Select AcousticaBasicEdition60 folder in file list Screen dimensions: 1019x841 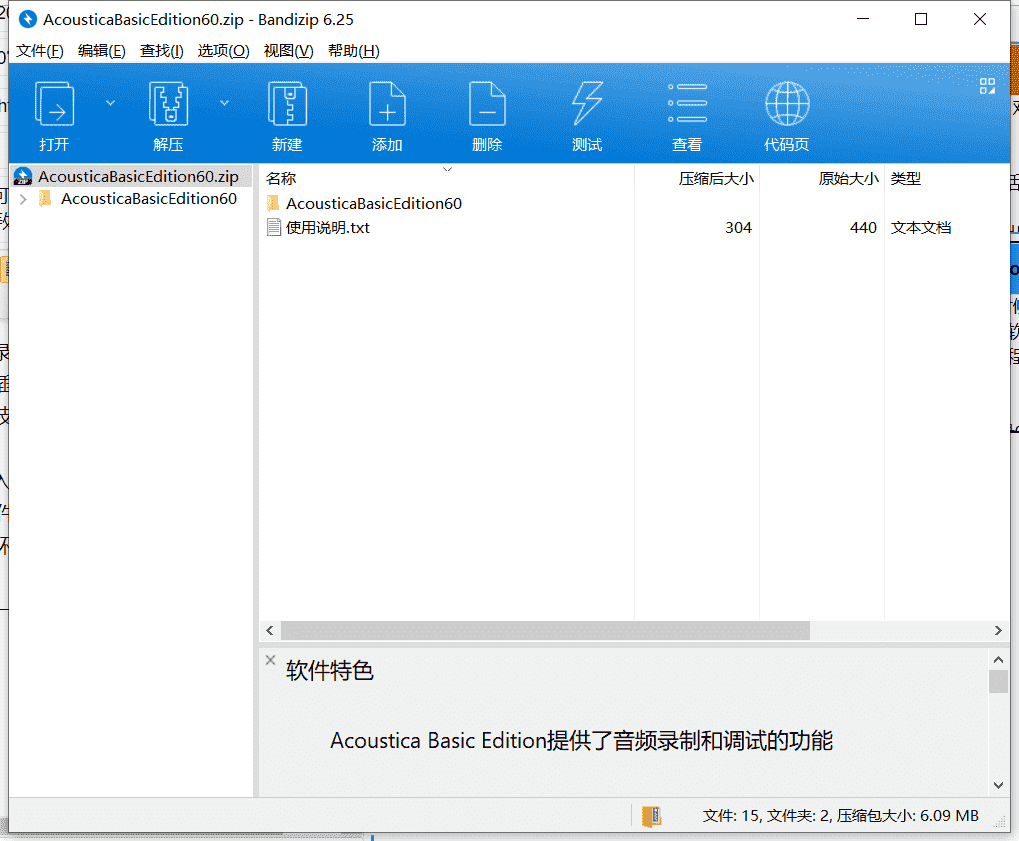pos(374,203)
